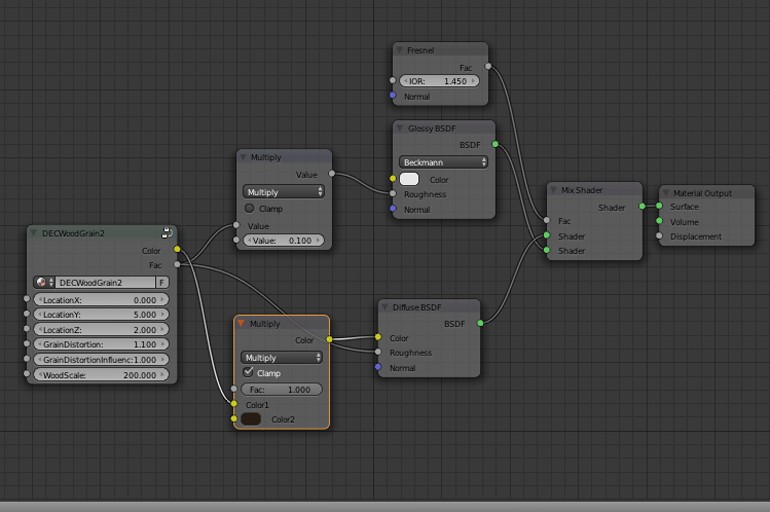Click the yellow Color output socket of DECWoodGrain2
This screenshot has width=770, height=512.
click(x=177, y=249)
